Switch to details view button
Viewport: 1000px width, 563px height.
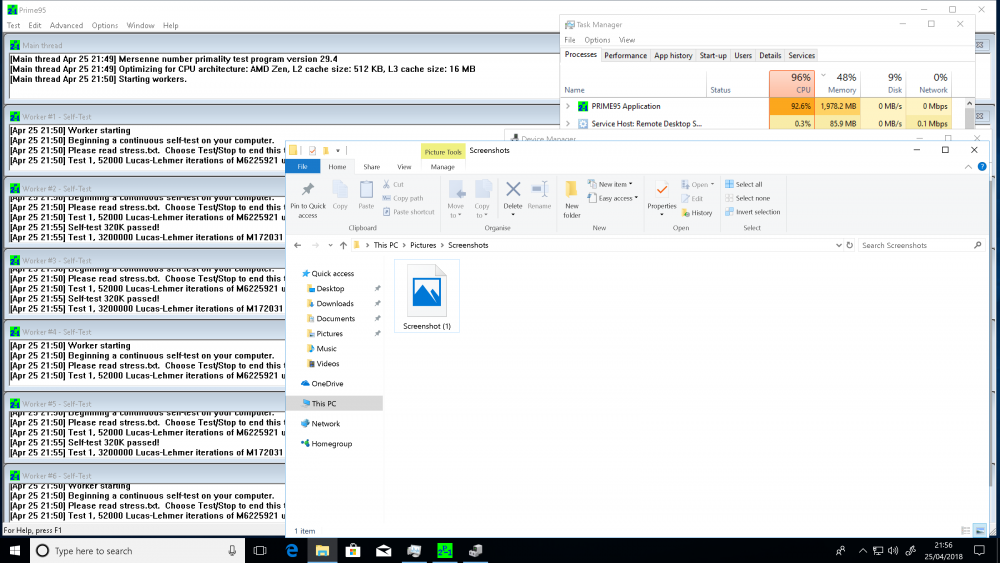coord(966,530)
